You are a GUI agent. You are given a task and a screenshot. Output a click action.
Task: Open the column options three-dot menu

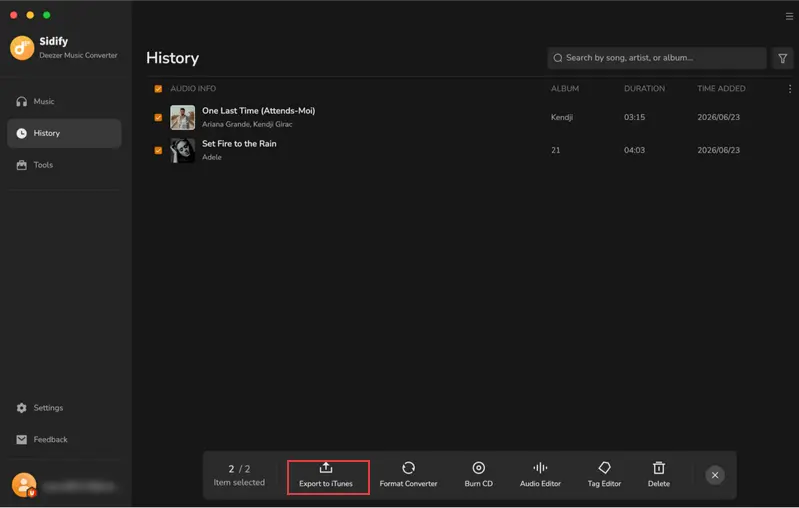click(790, 89)
